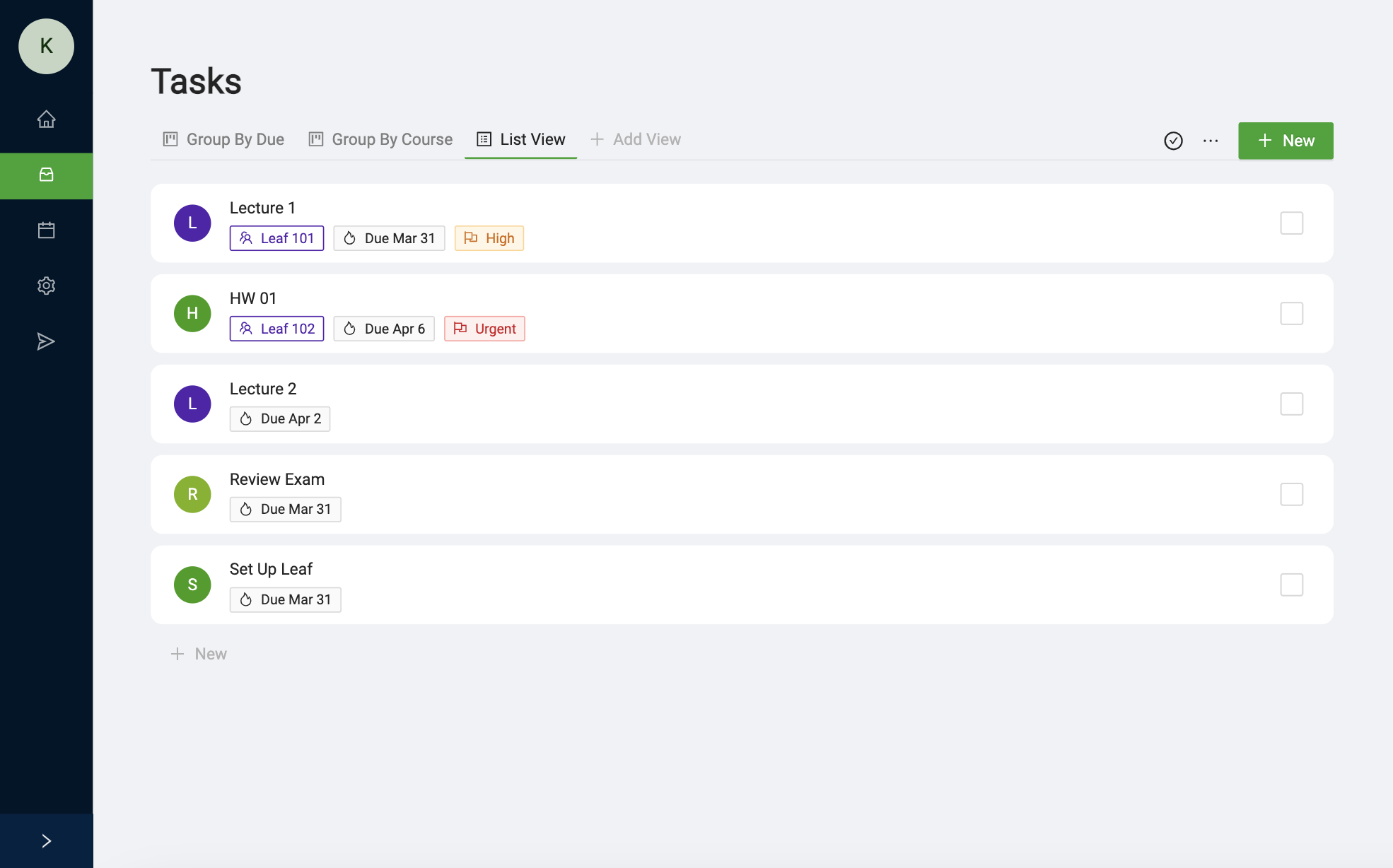1393x868 pixels.
Task: Open the home icon in sidebar
Action: [46, 119]
